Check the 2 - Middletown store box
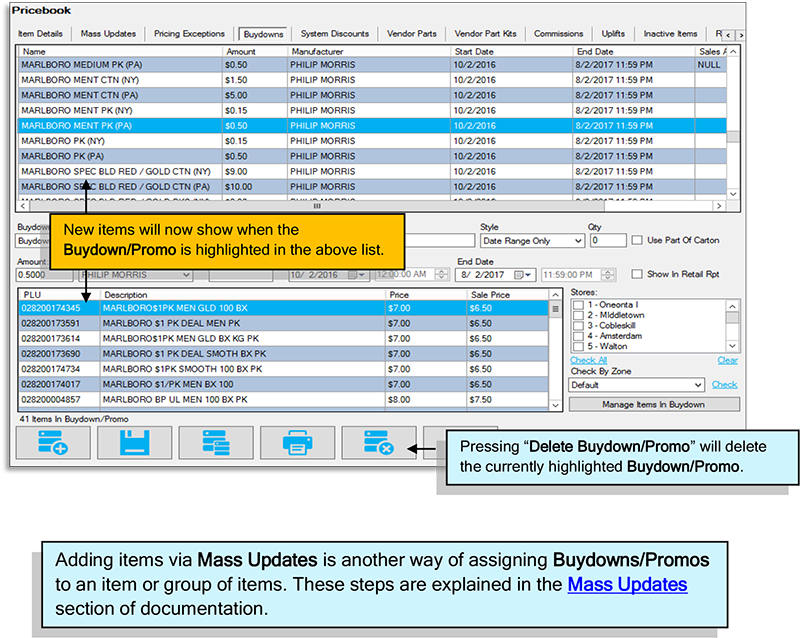The width and height of the screenshot is (800, 638). point(579,315)
